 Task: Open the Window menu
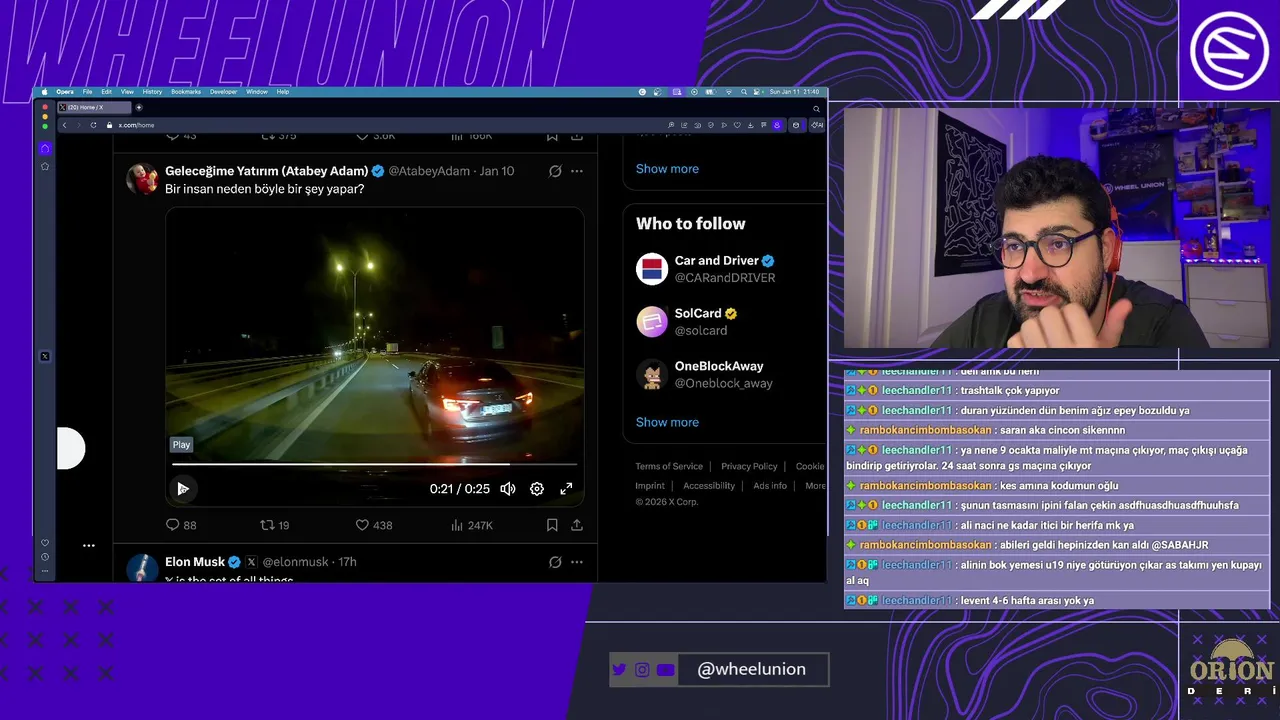pyautogui.click(x=257, y=92)
